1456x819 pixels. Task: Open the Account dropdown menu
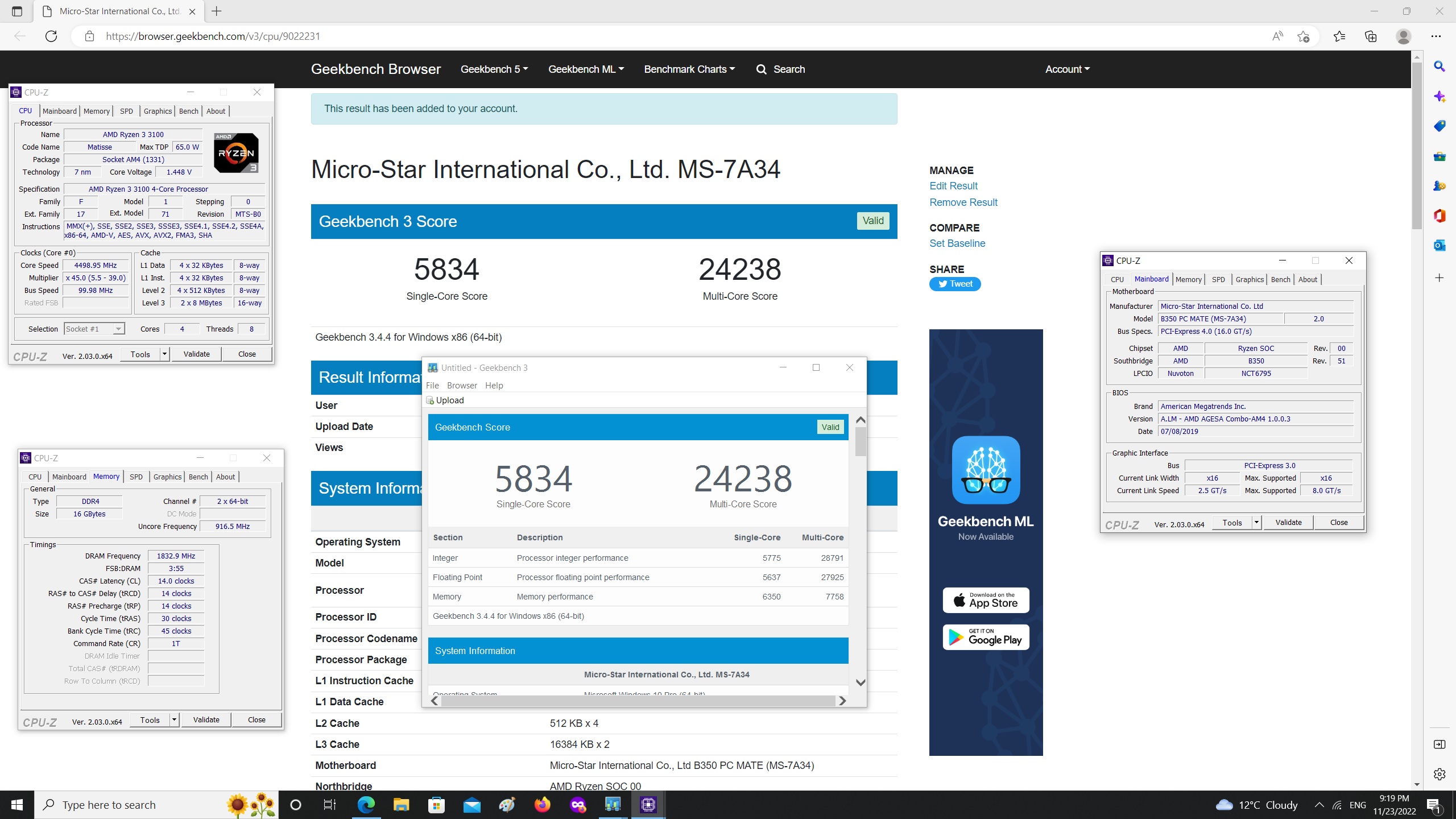click(1068, 69)
